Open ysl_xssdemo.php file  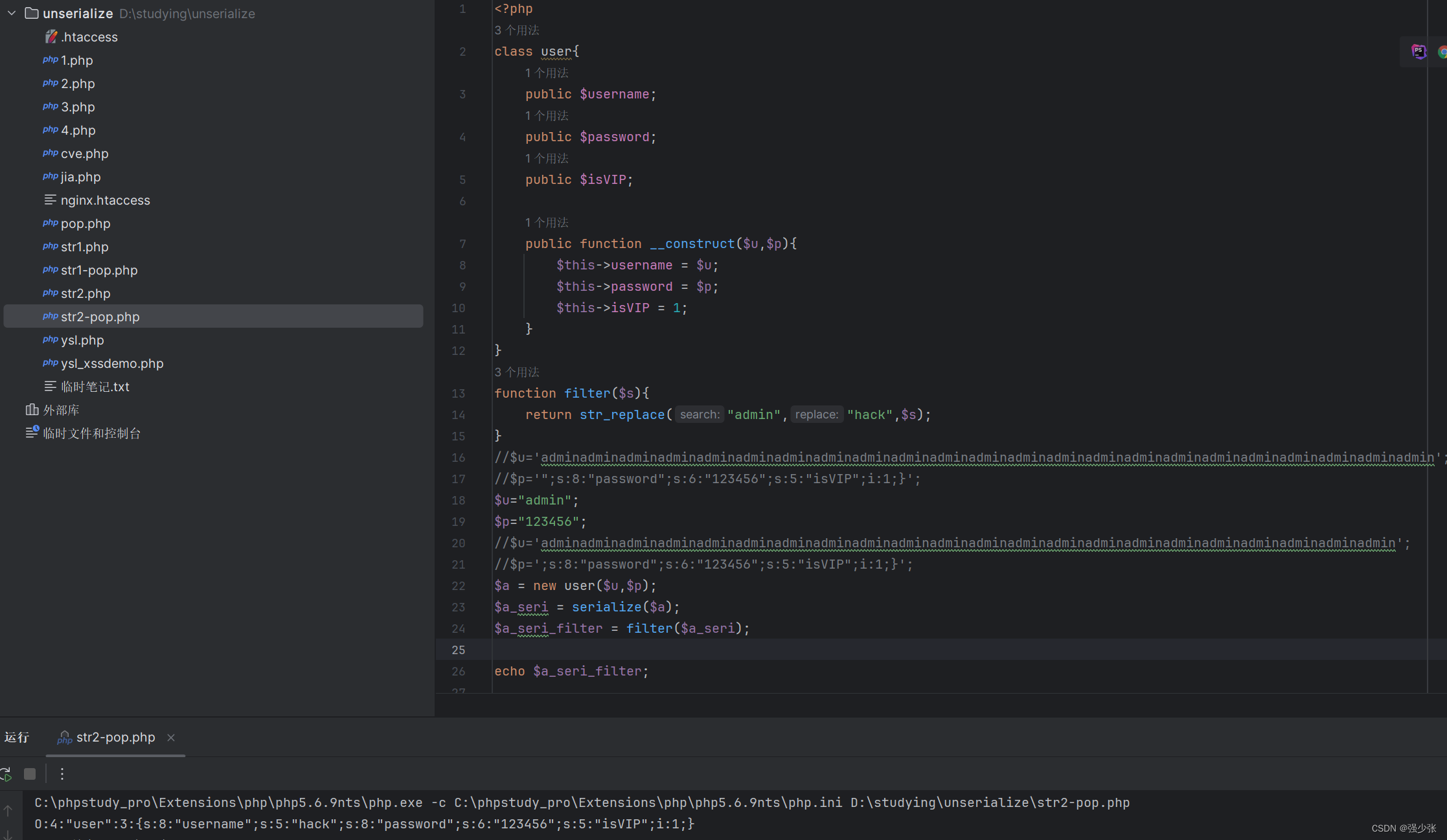112,363
